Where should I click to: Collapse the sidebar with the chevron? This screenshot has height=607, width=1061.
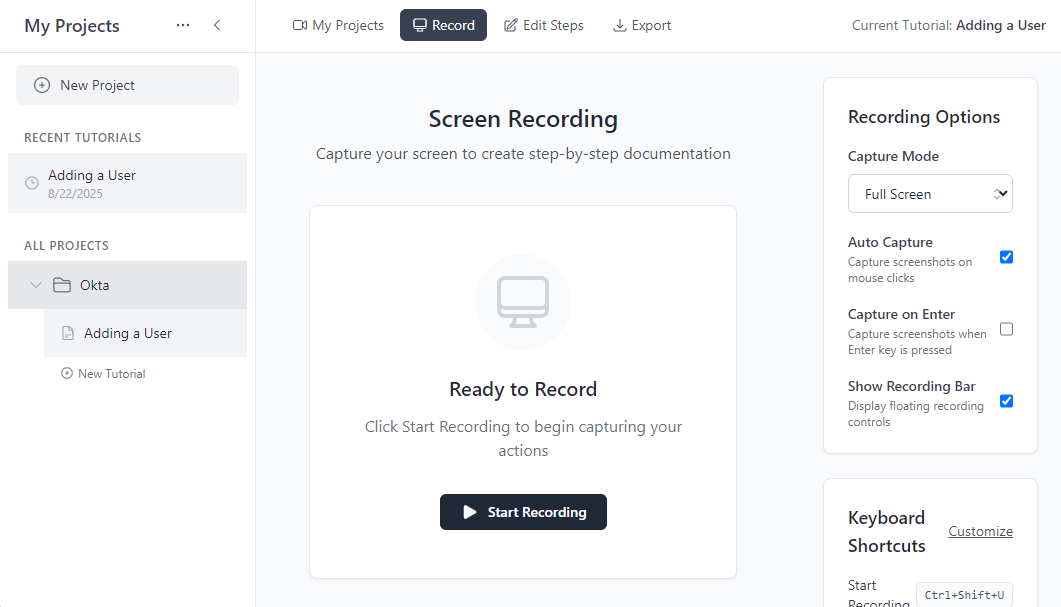pyautogui.click(x=217, y=25)
